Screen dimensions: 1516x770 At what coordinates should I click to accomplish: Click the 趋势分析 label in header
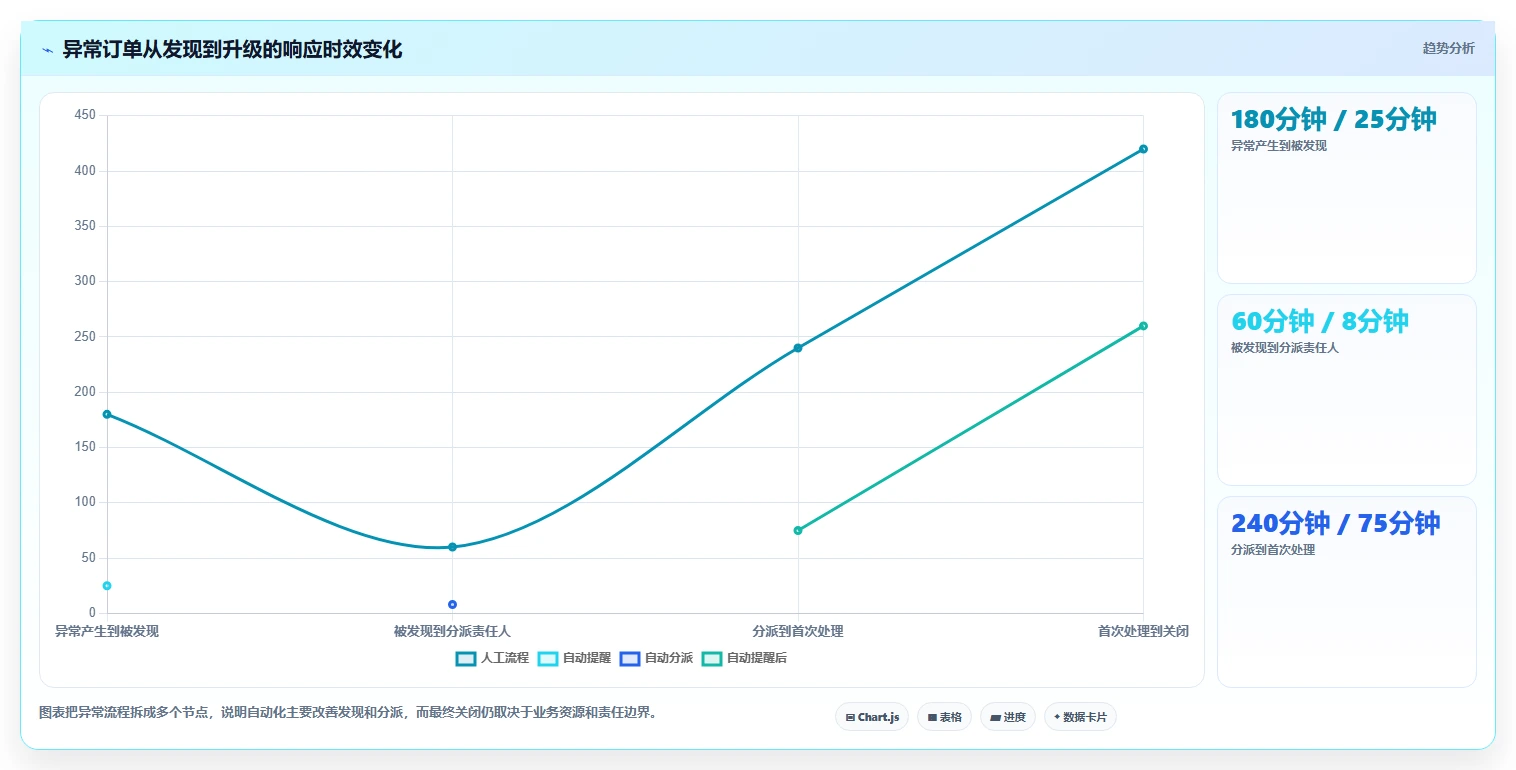click(1448, 48)
